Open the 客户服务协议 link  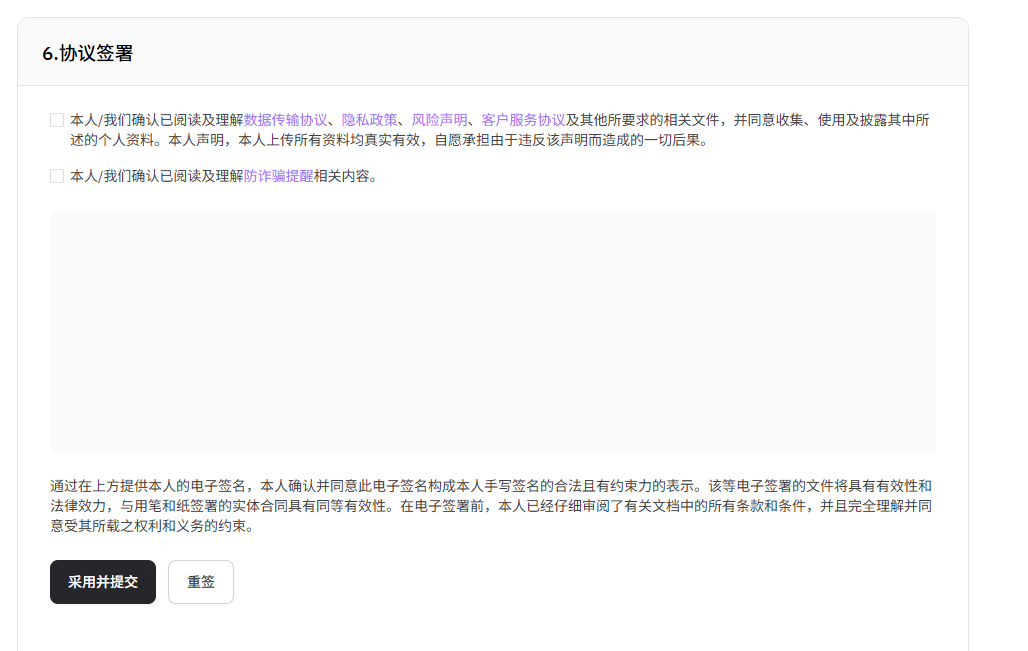523,120
